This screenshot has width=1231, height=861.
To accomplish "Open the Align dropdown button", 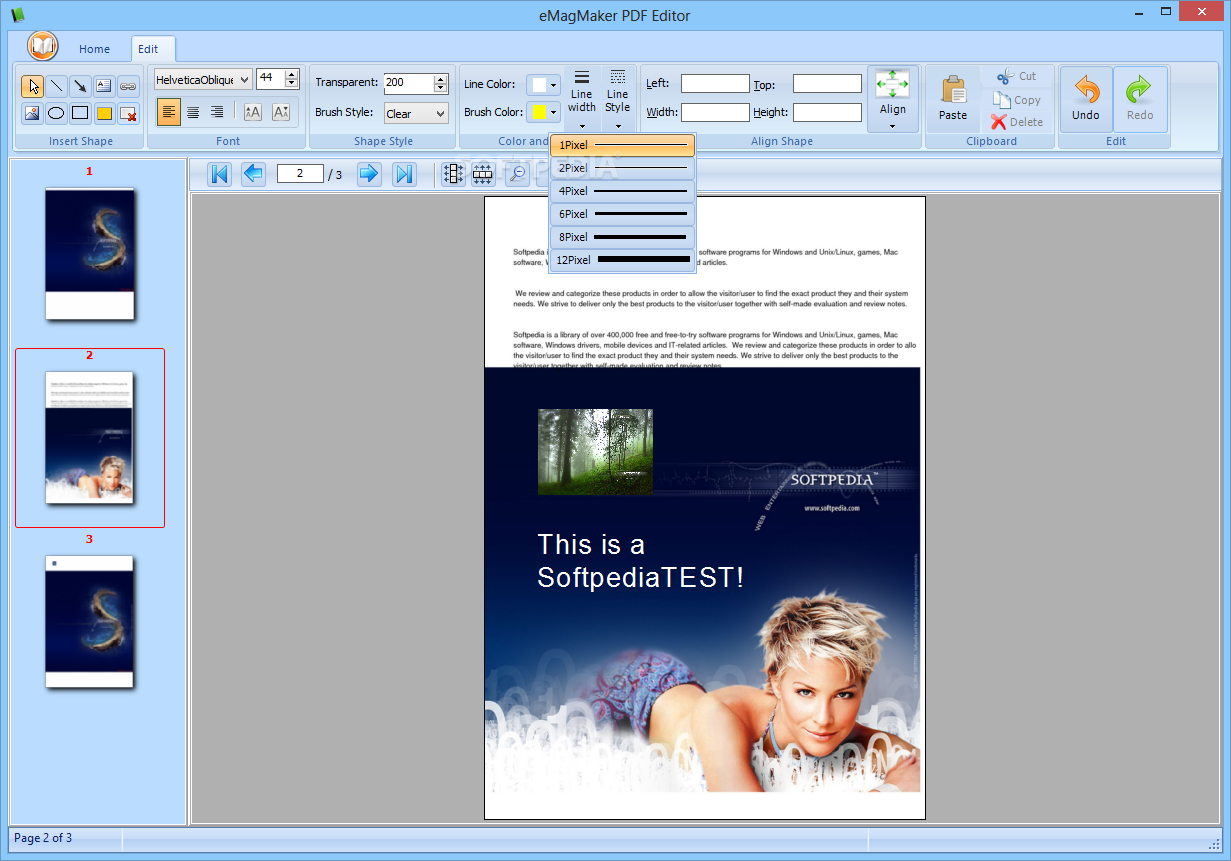I will (x=893, y=100).
